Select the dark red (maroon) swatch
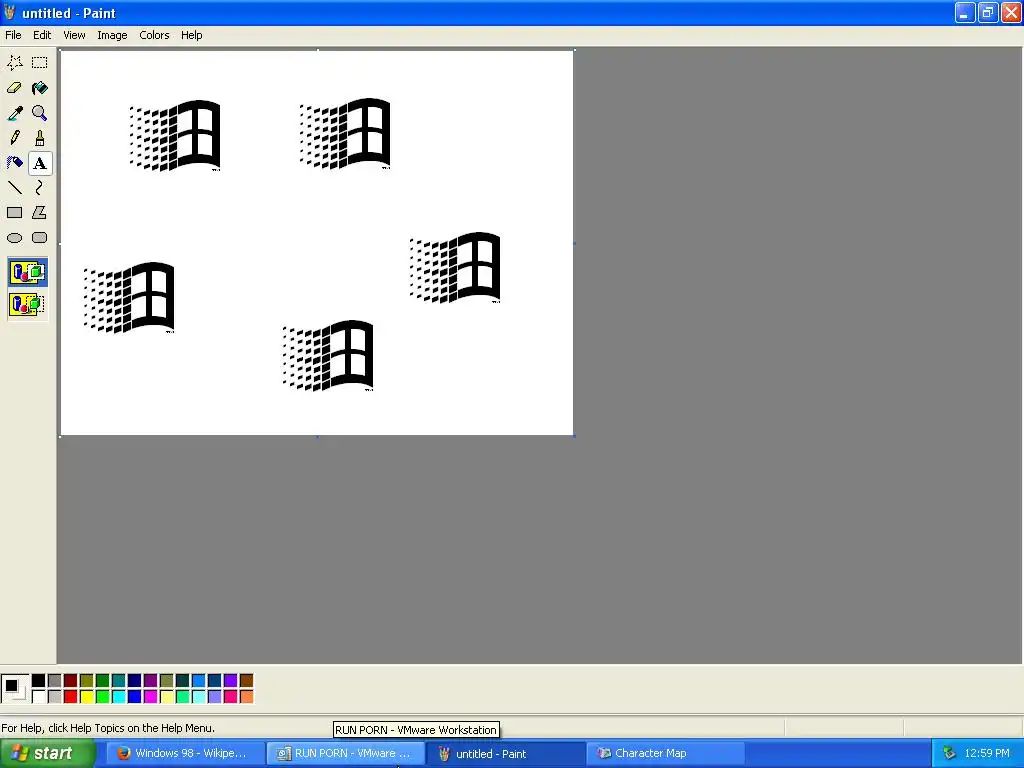Viewport: 1024px width, 768px height. (x=71, y=681)
